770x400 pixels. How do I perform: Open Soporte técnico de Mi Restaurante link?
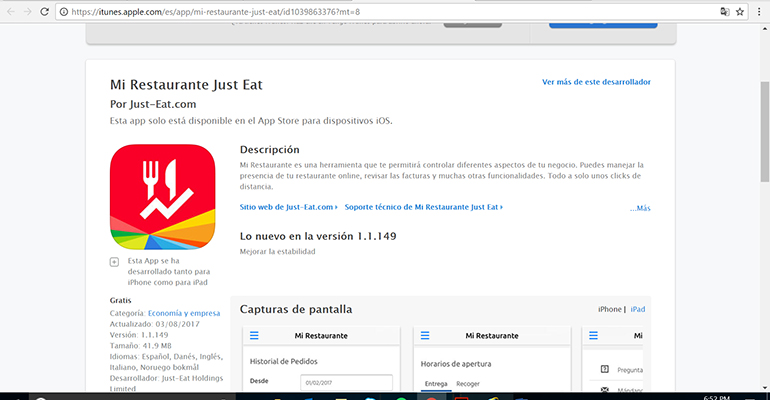424,207
